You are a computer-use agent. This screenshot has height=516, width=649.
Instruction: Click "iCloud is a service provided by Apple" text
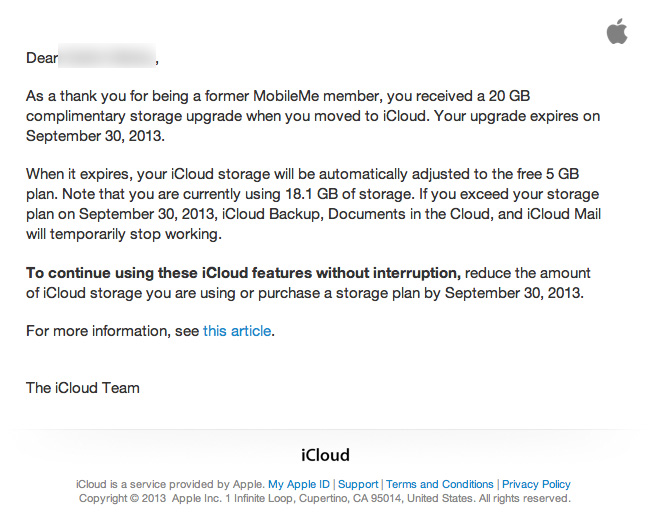(170, 484)
